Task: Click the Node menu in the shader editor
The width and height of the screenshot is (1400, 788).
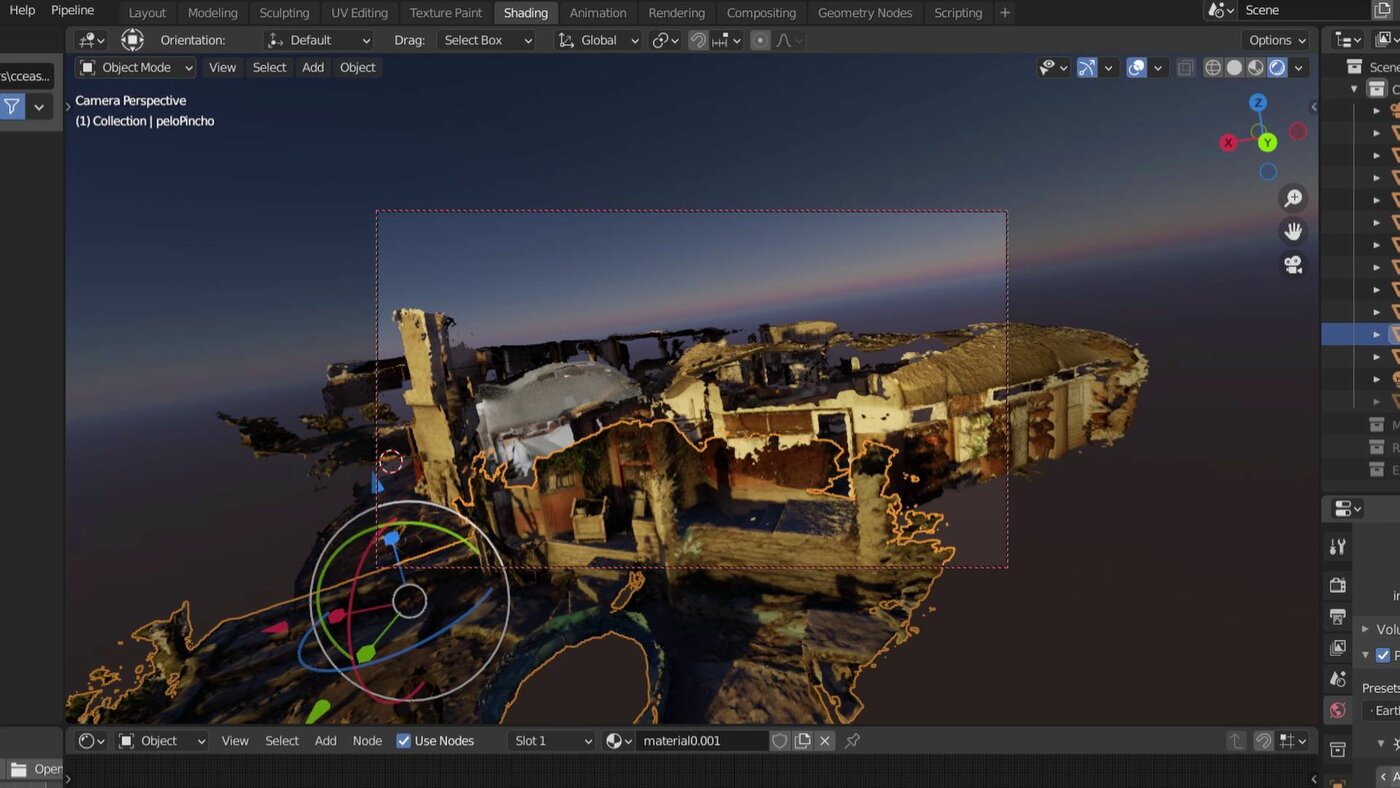Action: pos(367,741)
